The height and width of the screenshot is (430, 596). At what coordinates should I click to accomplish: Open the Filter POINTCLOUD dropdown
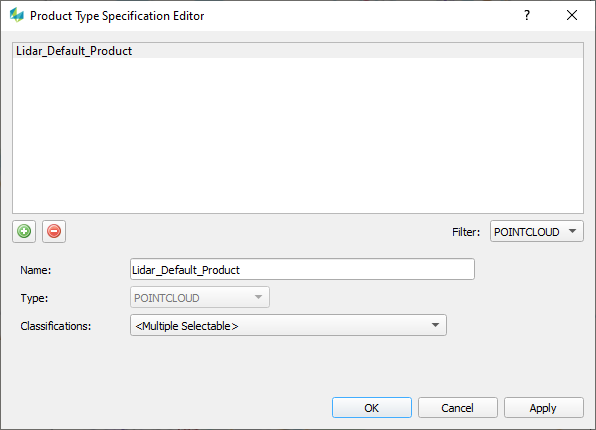point(536,231)
